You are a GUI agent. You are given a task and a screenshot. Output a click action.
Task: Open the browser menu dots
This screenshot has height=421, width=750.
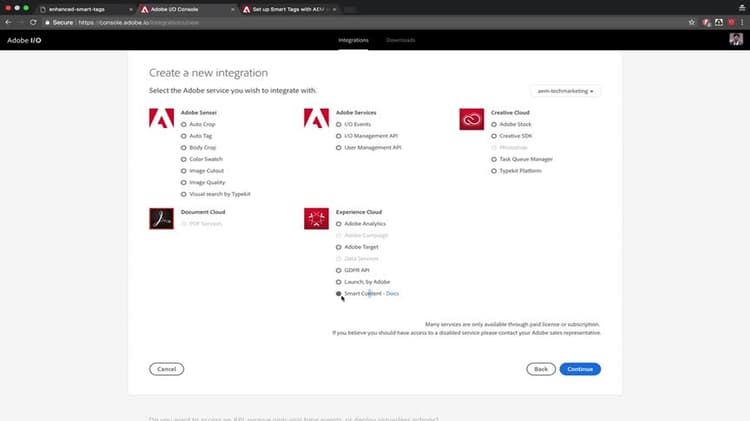pyautogui.click(x=742, y=22)
